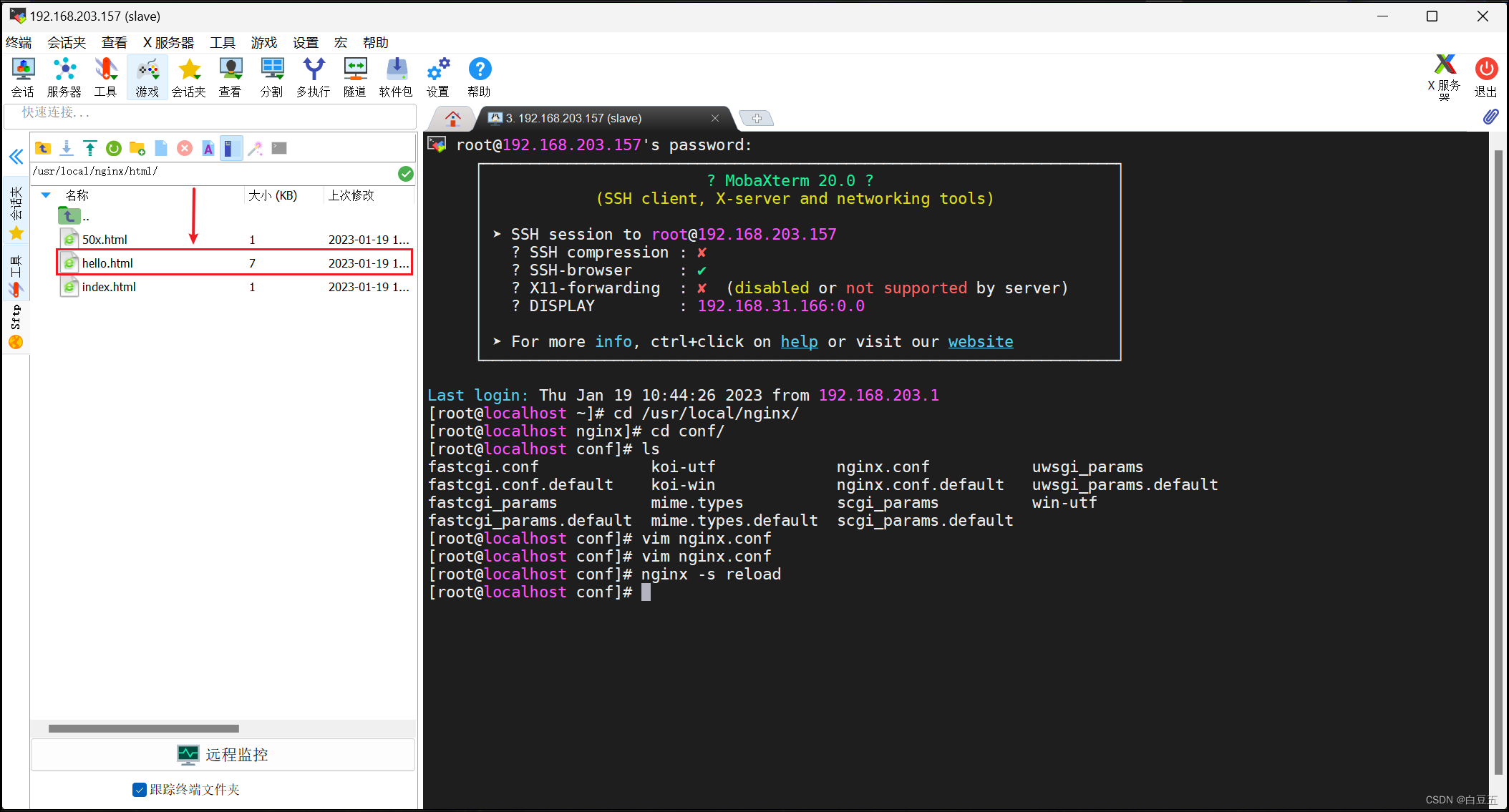Open the 多执行 (MultiExec) toolbar icon
1509x812 pixels.
[x=313, y=77]
